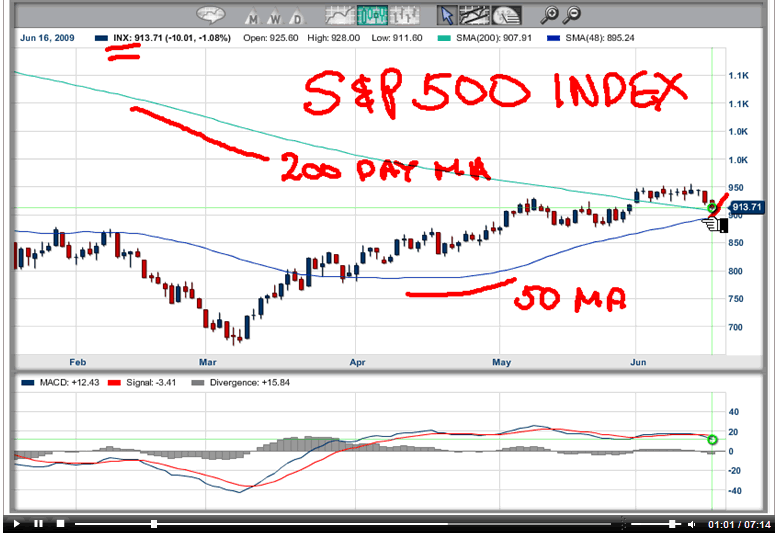
Task: Click the green circle marker on MACD panel
Action: (x=712, y=440)
